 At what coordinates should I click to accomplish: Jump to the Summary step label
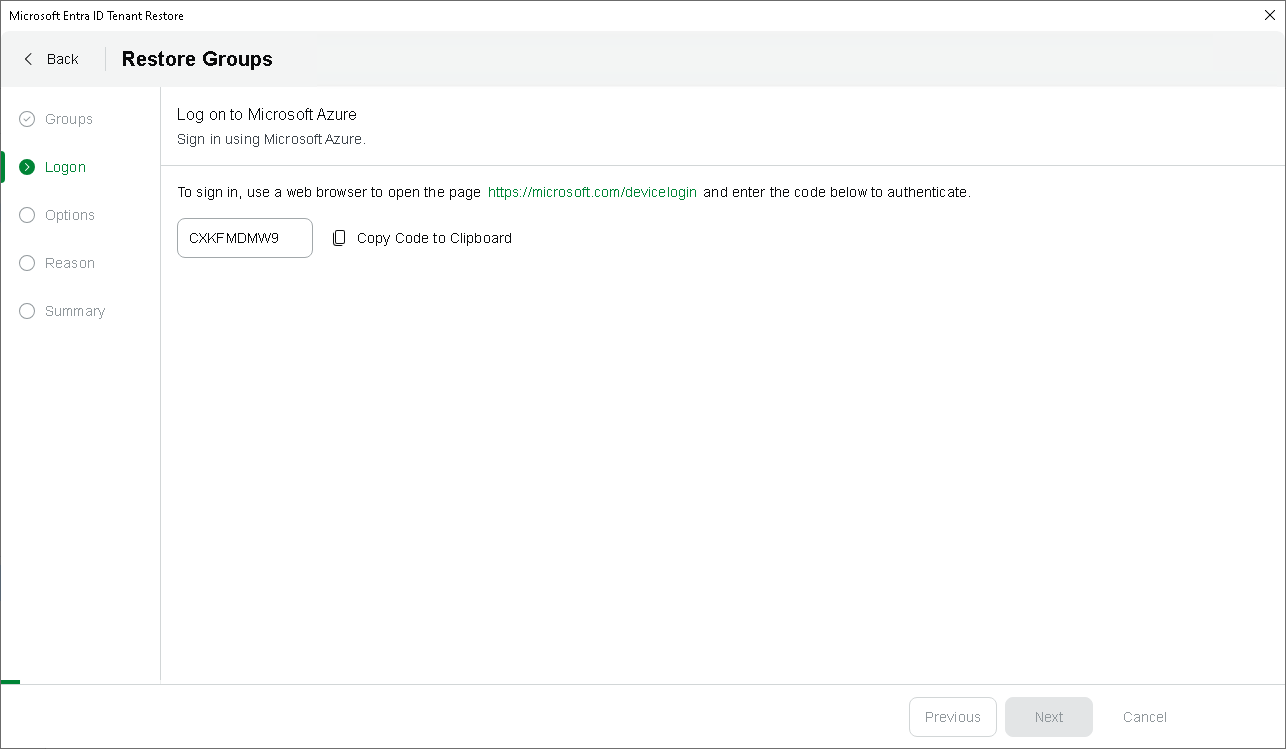tap(75, 311)
